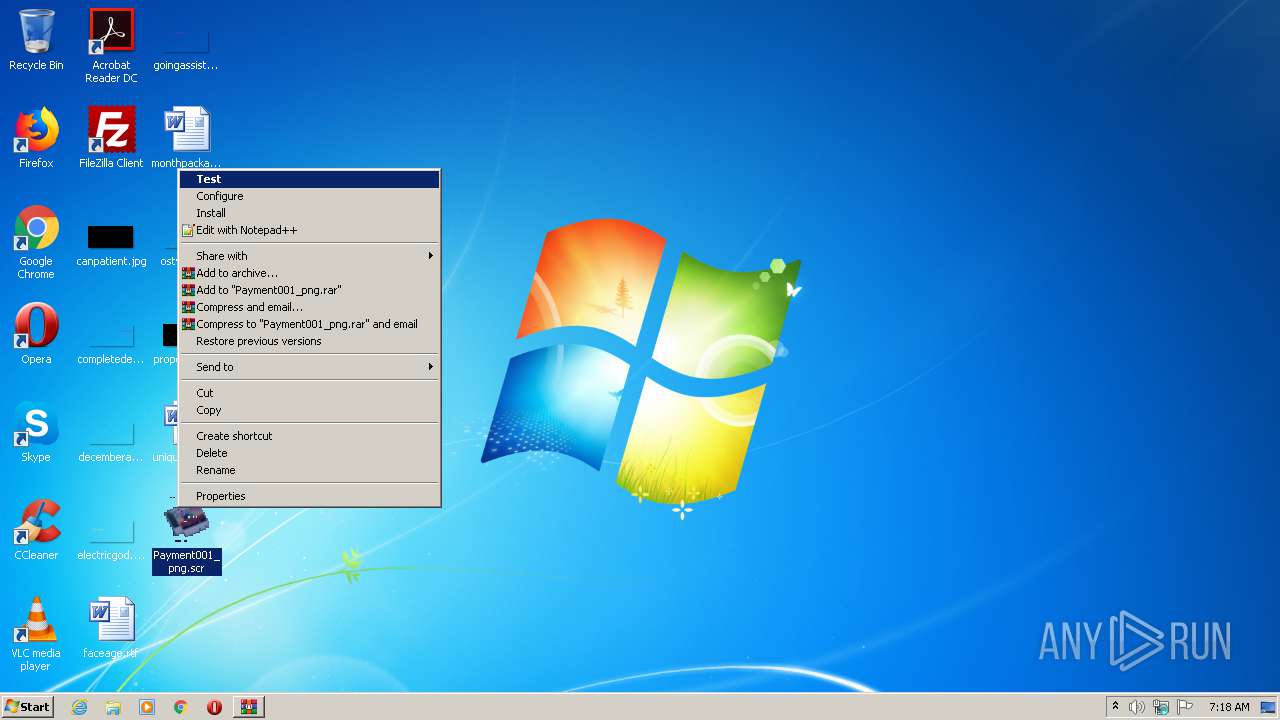Open the Action Center flag icon

pos(1185,707)
